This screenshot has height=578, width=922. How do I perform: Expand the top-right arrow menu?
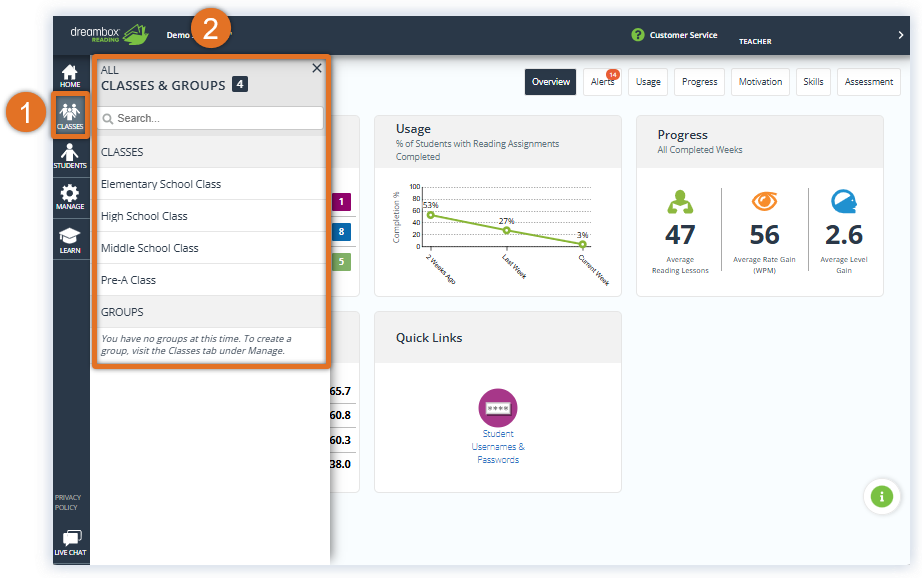901,35
